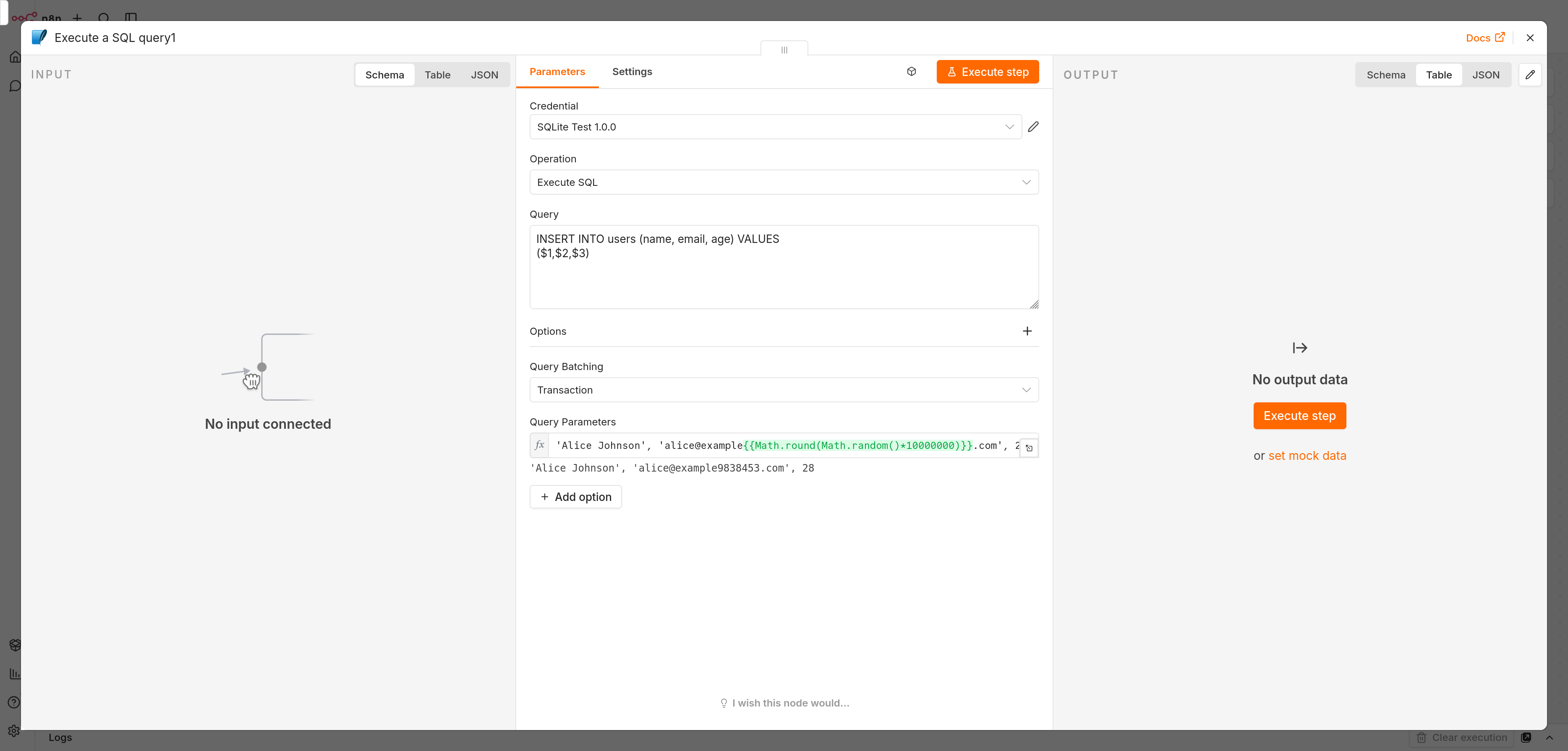Click the output edit pencil icon
The height and width of the screenshot is (751, 1568).
[x=1530, y=74]
